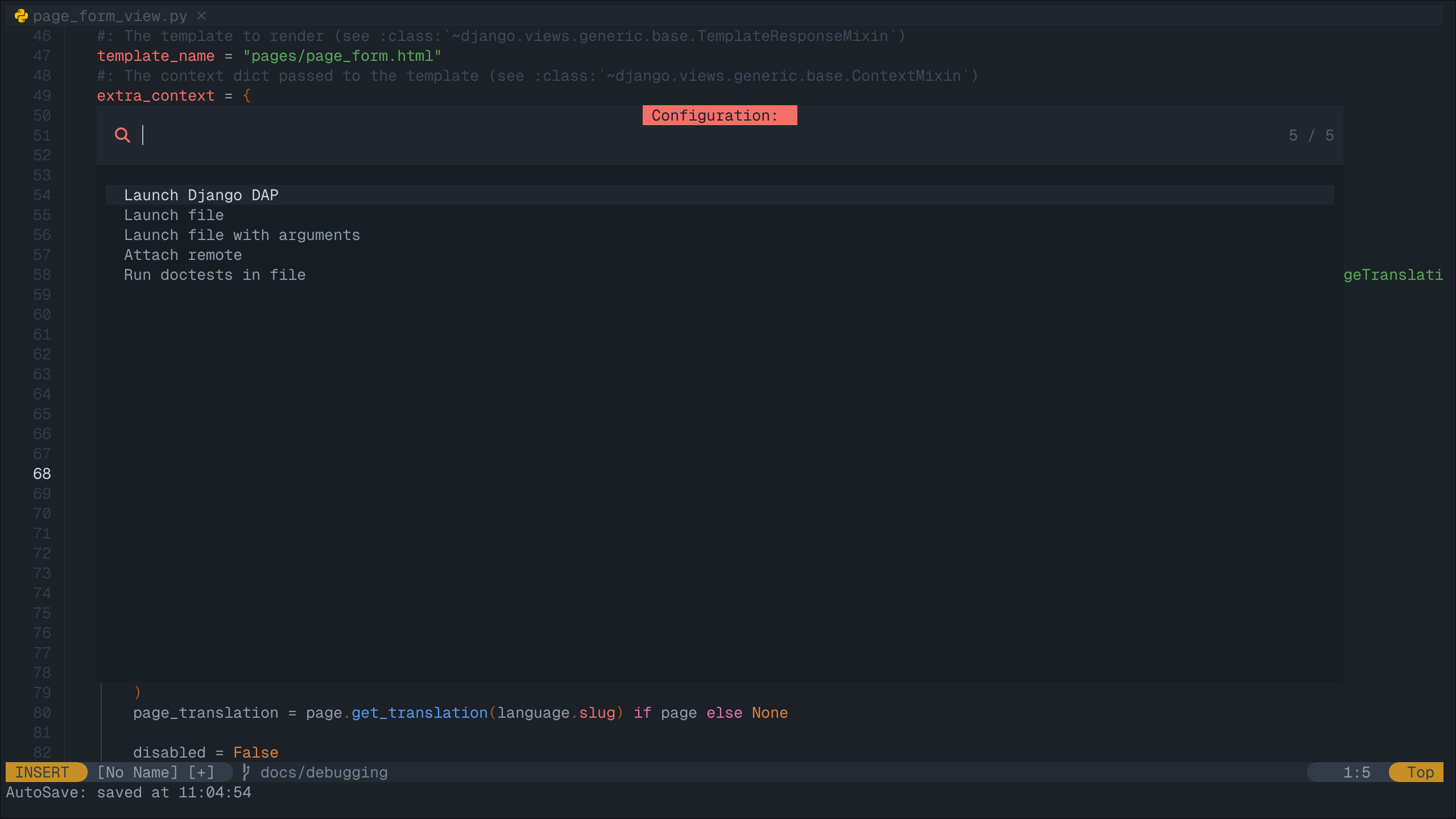This screenshot has width=1456, height=819.
Task: Click line number 47 in the gutter
Action: click(42, 56)
